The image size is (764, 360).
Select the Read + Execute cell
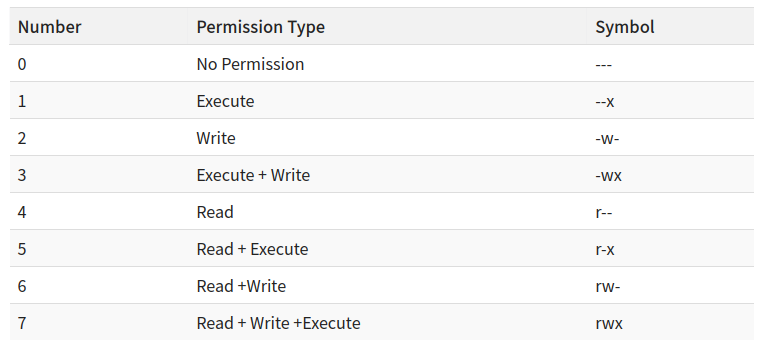(x=252, y=249)
